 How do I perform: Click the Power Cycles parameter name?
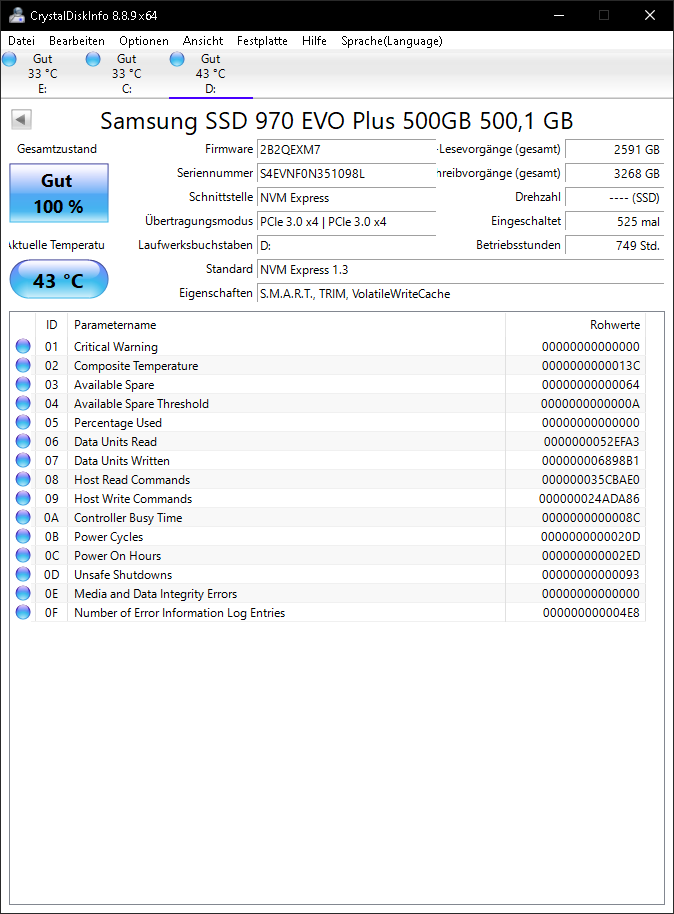click(108, 537)
